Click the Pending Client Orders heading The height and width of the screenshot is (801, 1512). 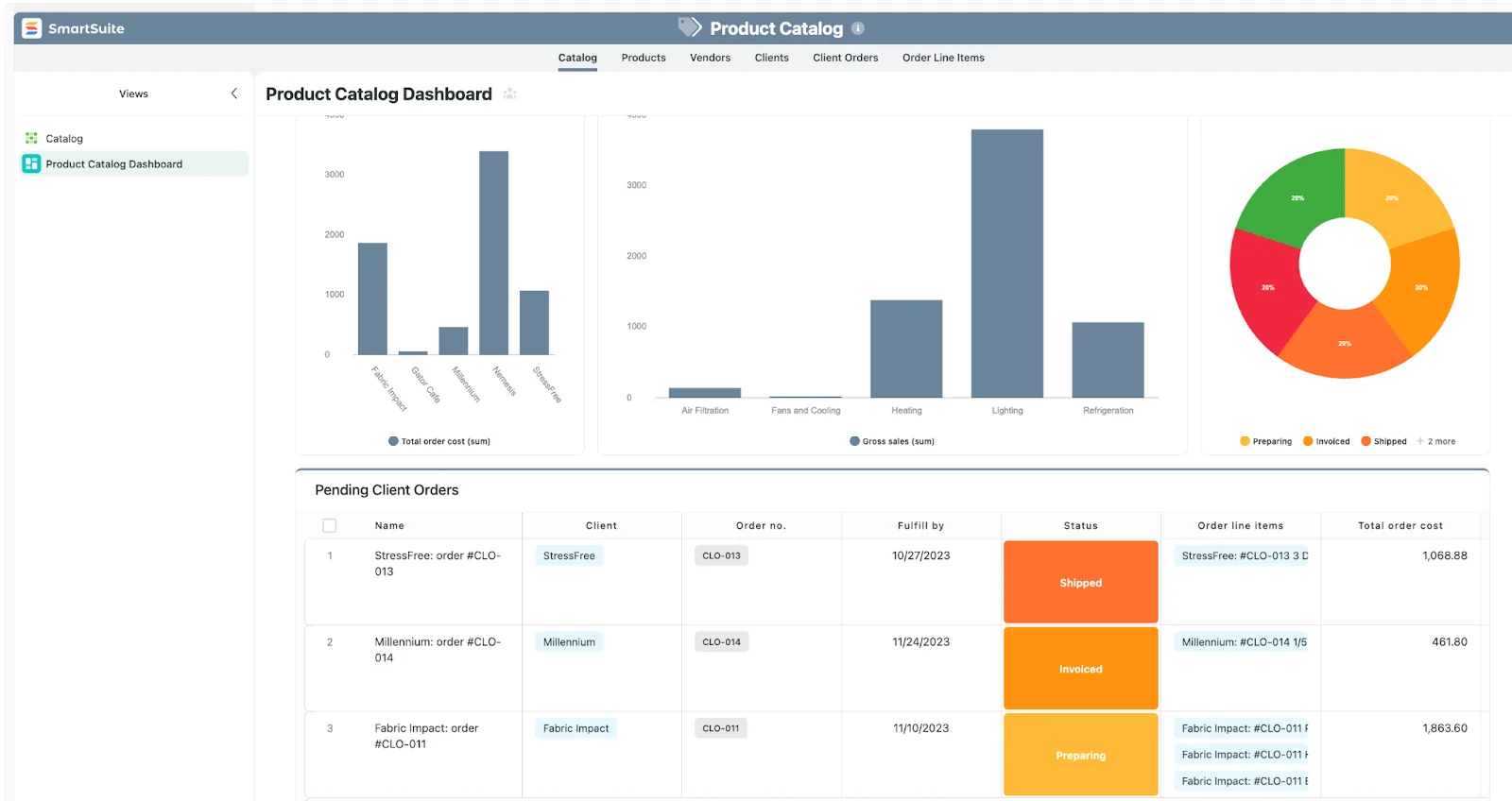[387, 489]
